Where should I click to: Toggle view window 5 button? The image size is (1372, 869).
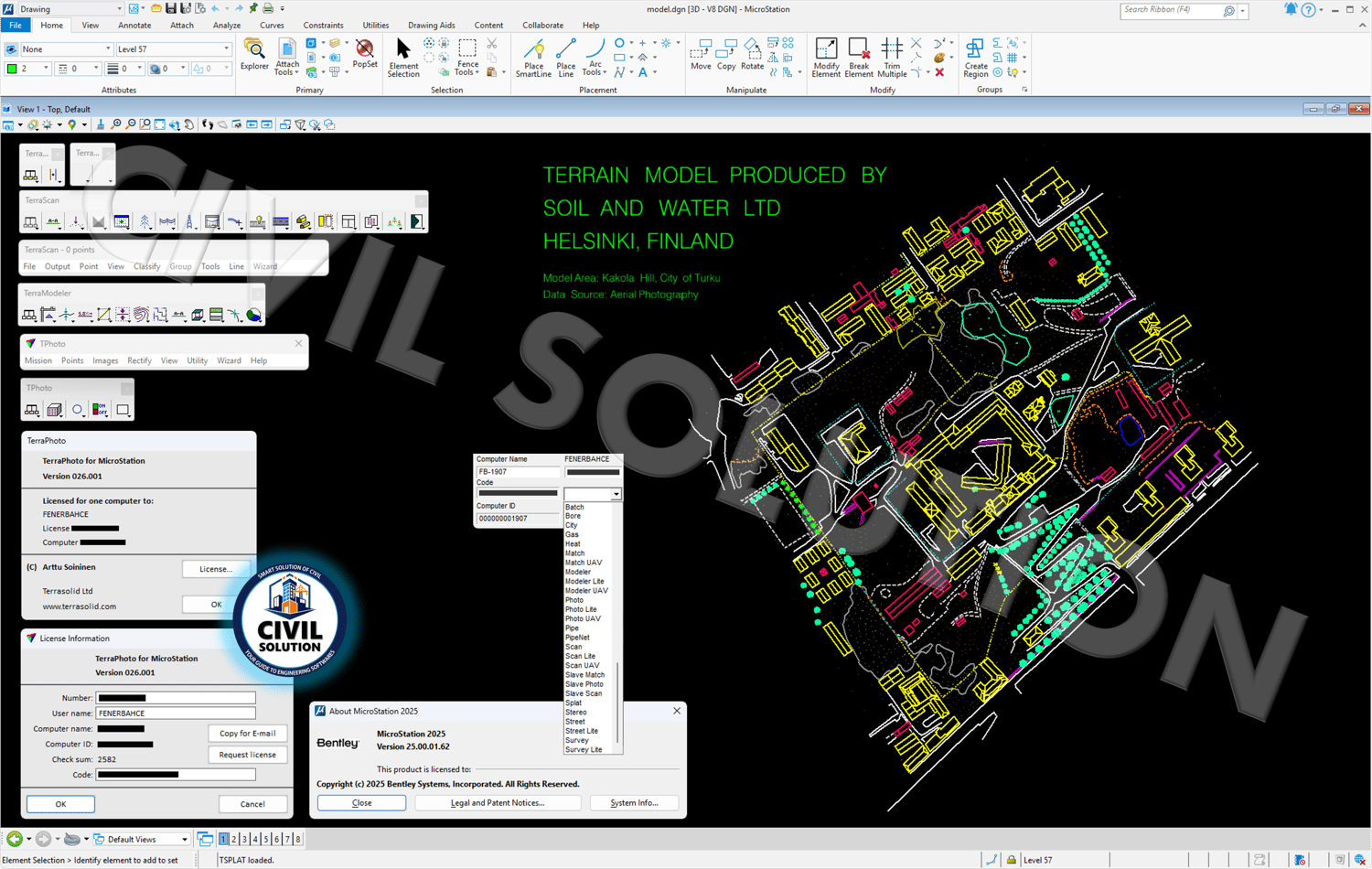click(x=266, y=839)
